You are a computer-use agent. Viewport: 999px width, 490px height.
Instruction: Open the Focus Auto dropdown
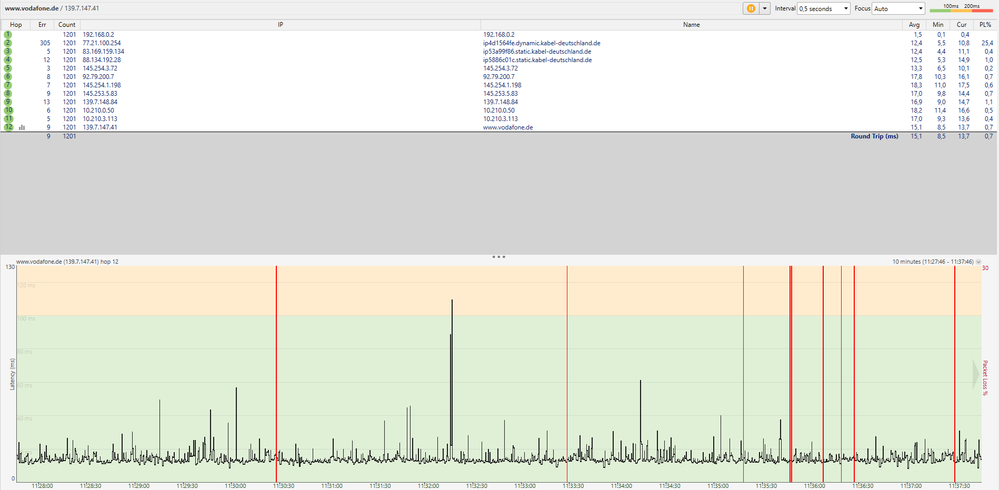point(895,8)
